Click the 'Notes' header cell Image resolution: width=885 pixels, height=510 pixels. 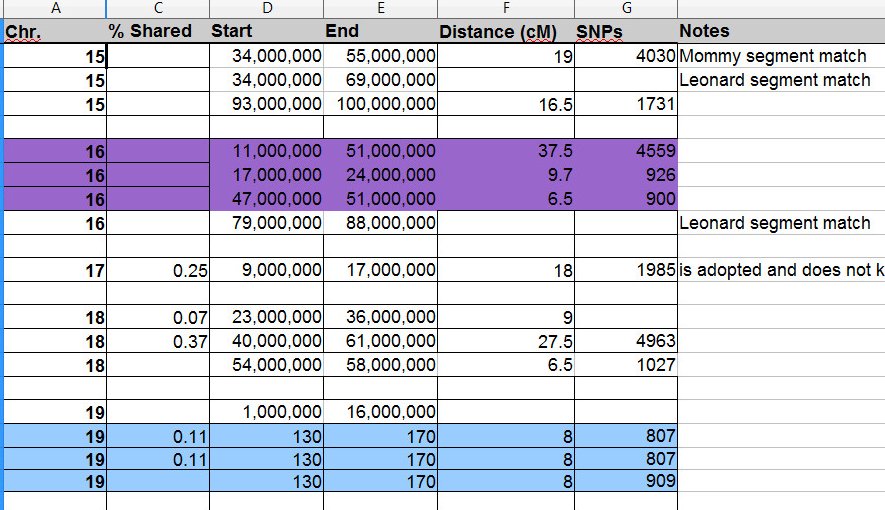781,31
